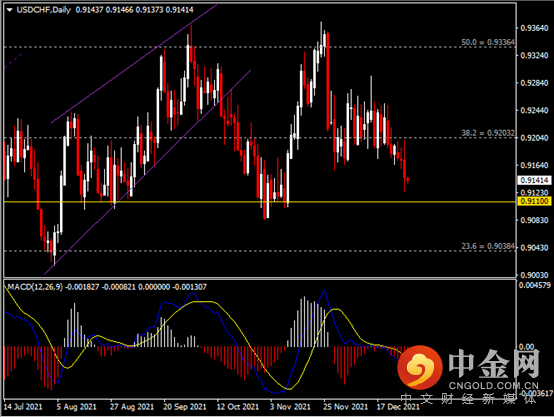
Task: Click the yellow 0.91100 price tag
Action: pyautogui.click(x=534, y=201)
